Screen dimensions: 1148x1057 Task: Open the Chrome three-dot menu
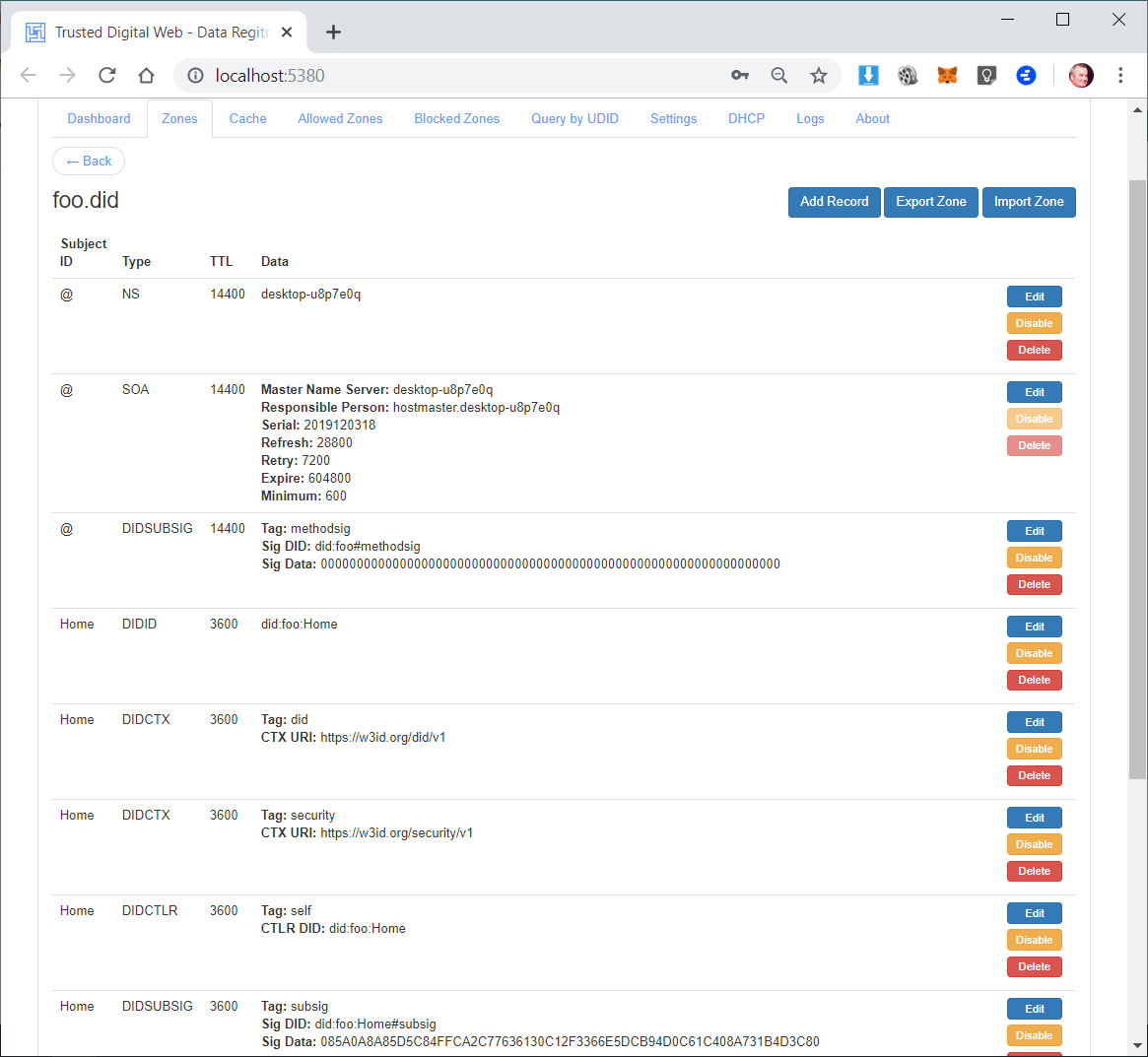(x=1120, y=76)
